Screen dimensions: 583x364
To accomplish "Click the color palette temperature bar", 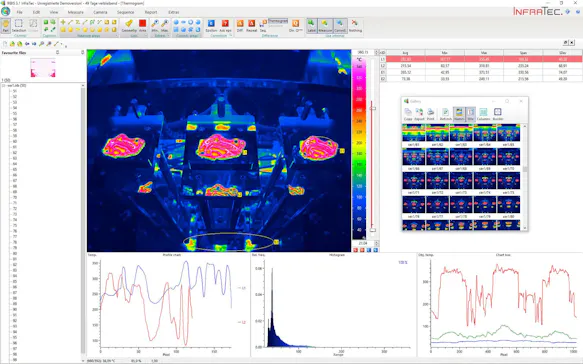I will 359,148.
